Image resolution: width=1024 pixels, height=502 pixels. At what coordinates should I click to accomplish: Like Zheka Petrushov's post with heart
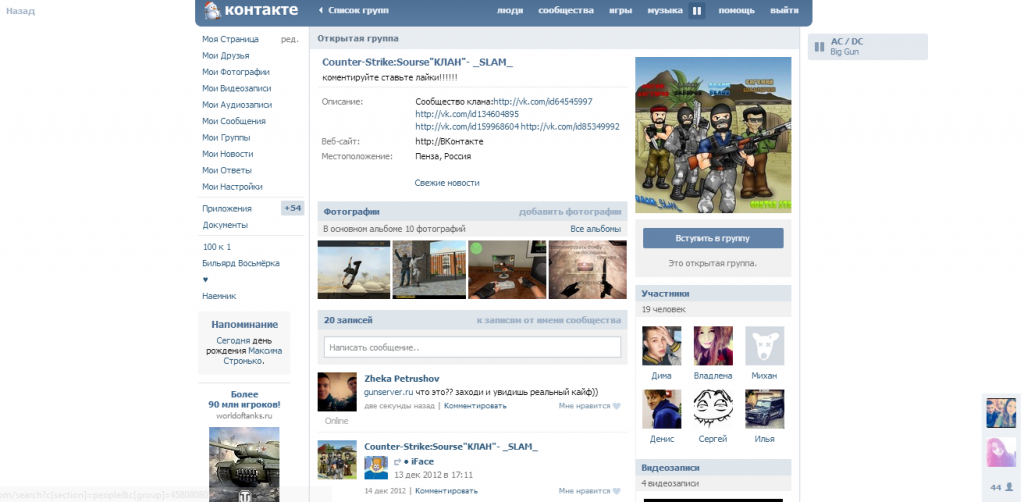point(616,406)
